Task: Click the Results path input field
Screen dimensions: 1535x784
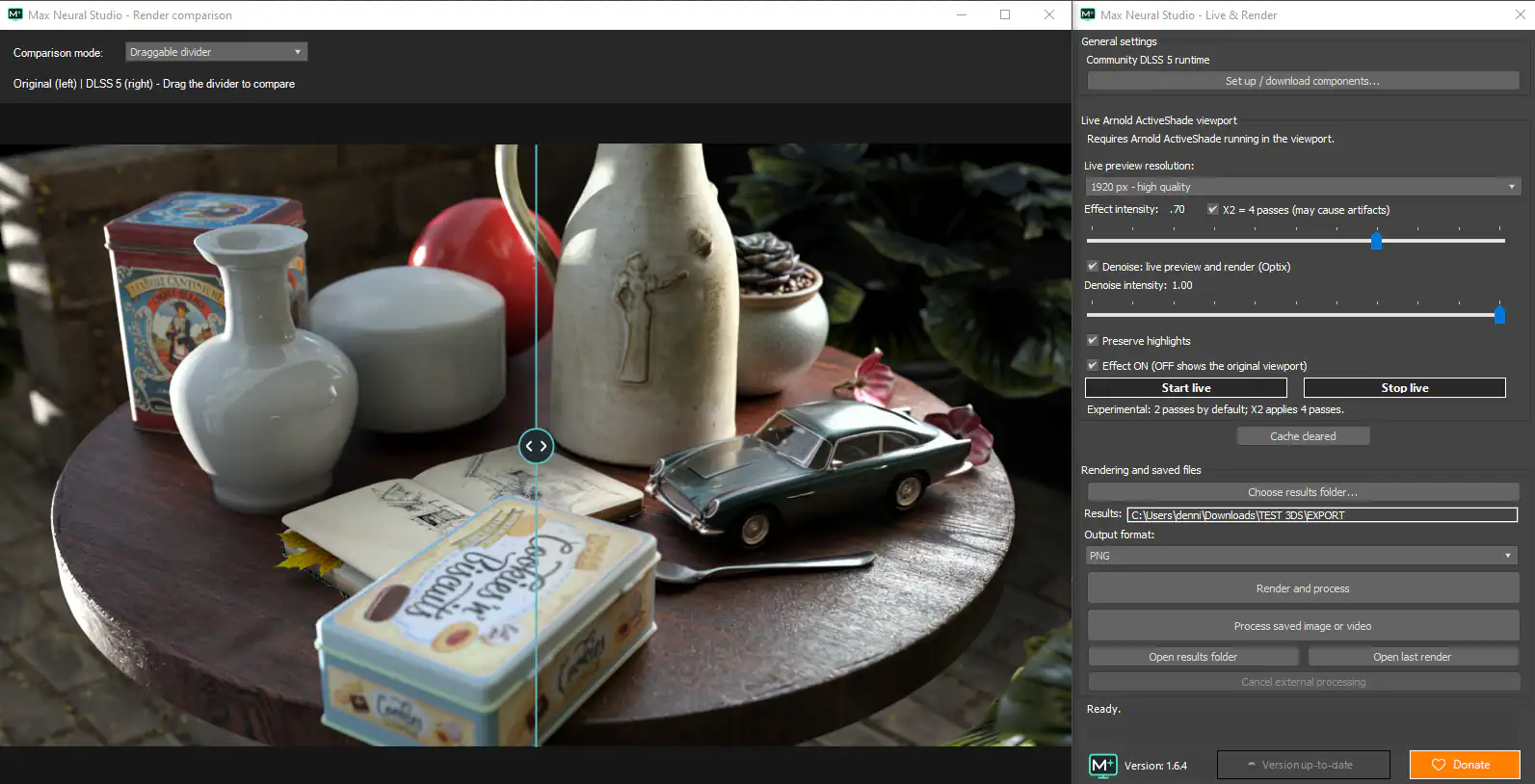Action: pos(1322,515)
